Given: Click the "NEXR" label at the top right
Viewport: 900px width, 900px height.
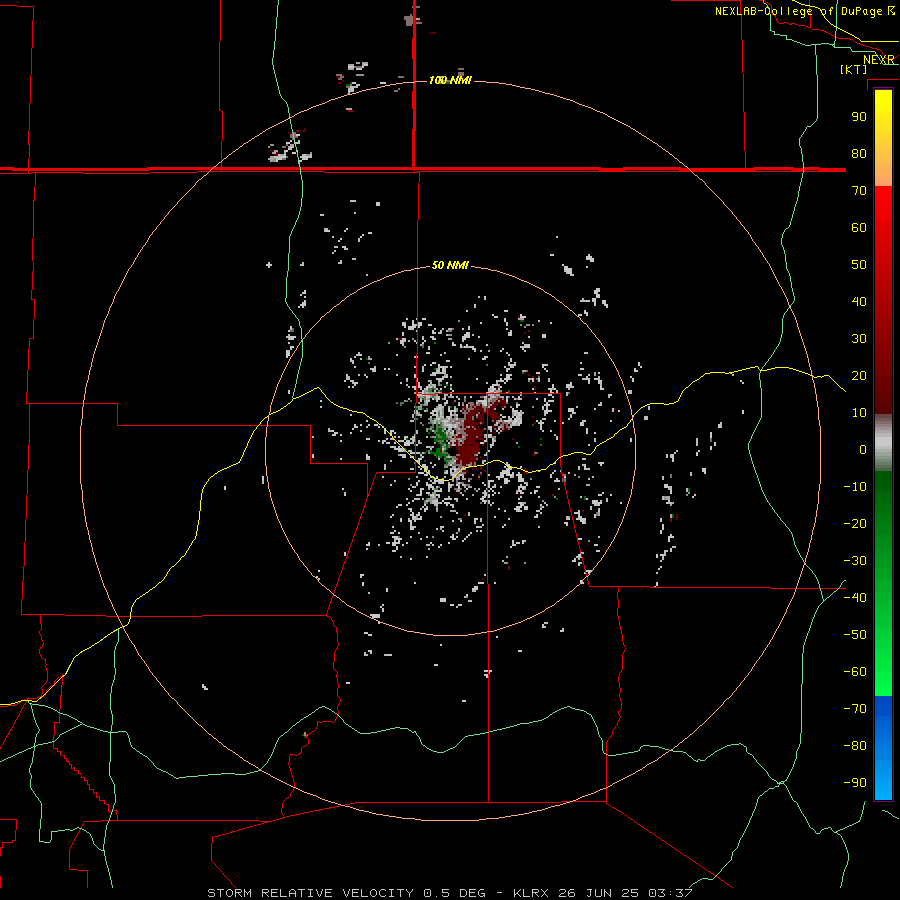Looking at the screenshot, I should (879, 60).
